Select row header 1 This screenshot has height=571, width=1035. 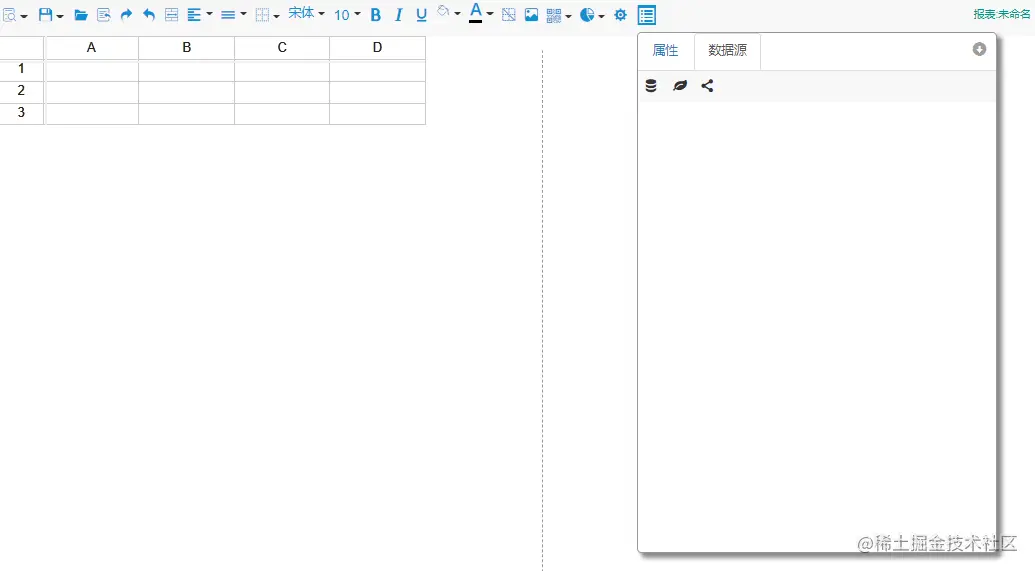(21, 69)
